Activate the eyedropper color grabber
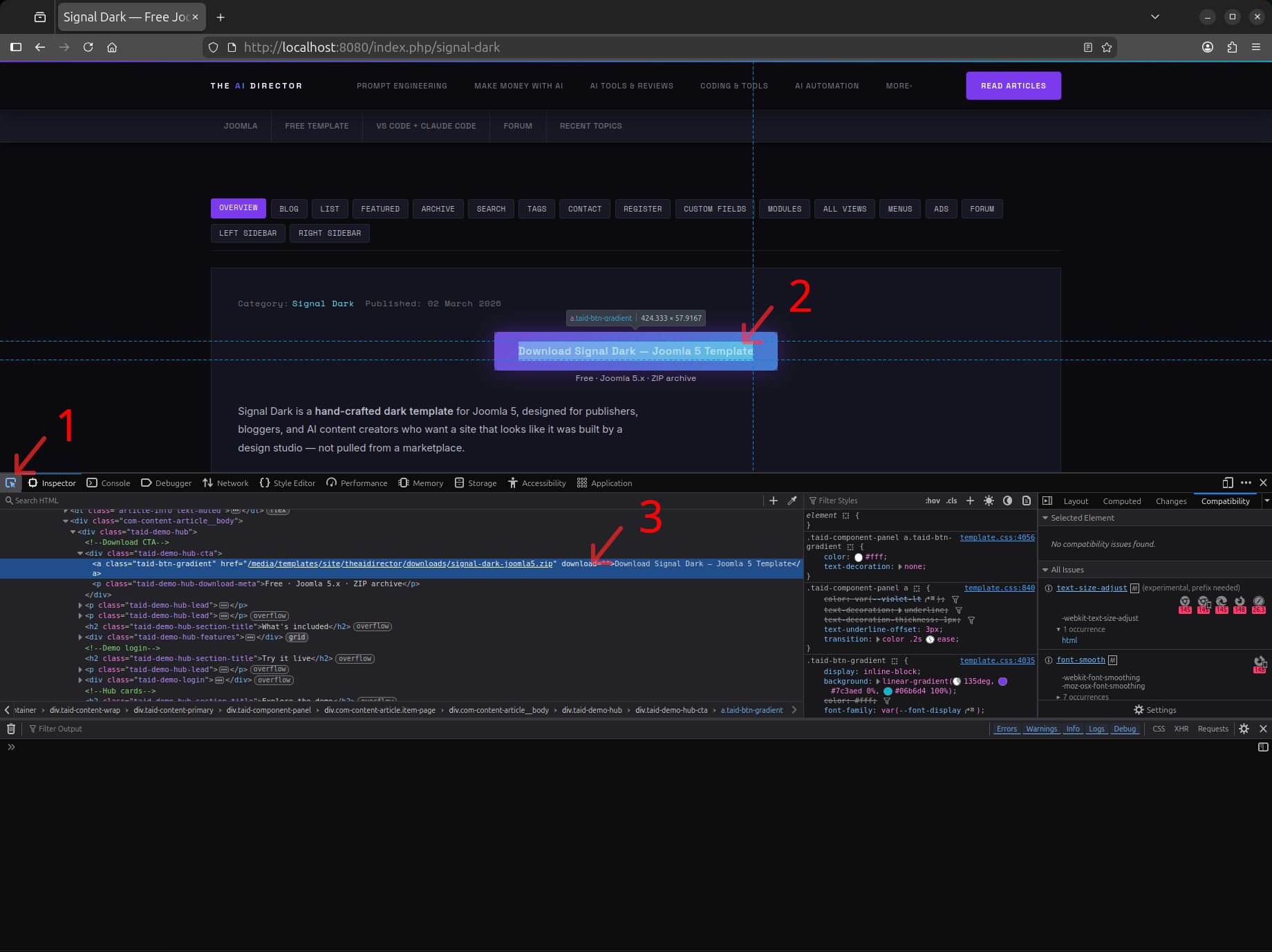The image size is (1272, 952). pos(792,500)
